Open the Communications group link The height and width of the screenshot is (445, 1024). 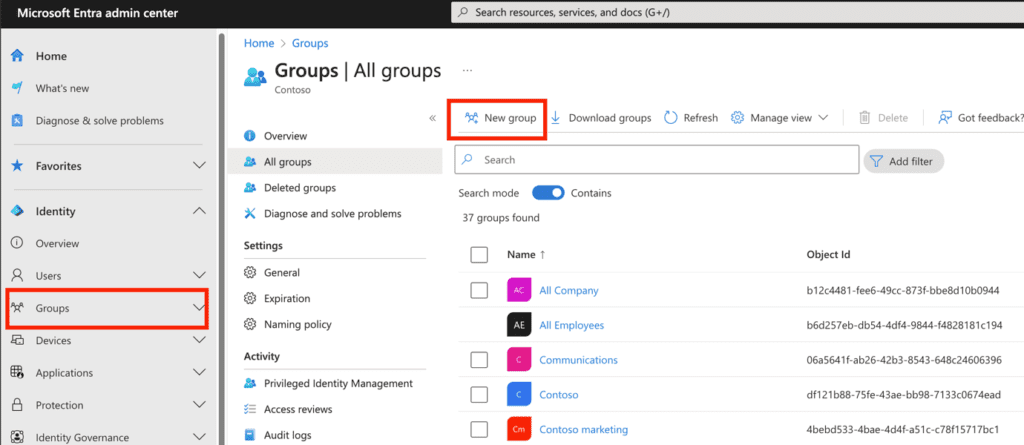(x=578, y=360)
